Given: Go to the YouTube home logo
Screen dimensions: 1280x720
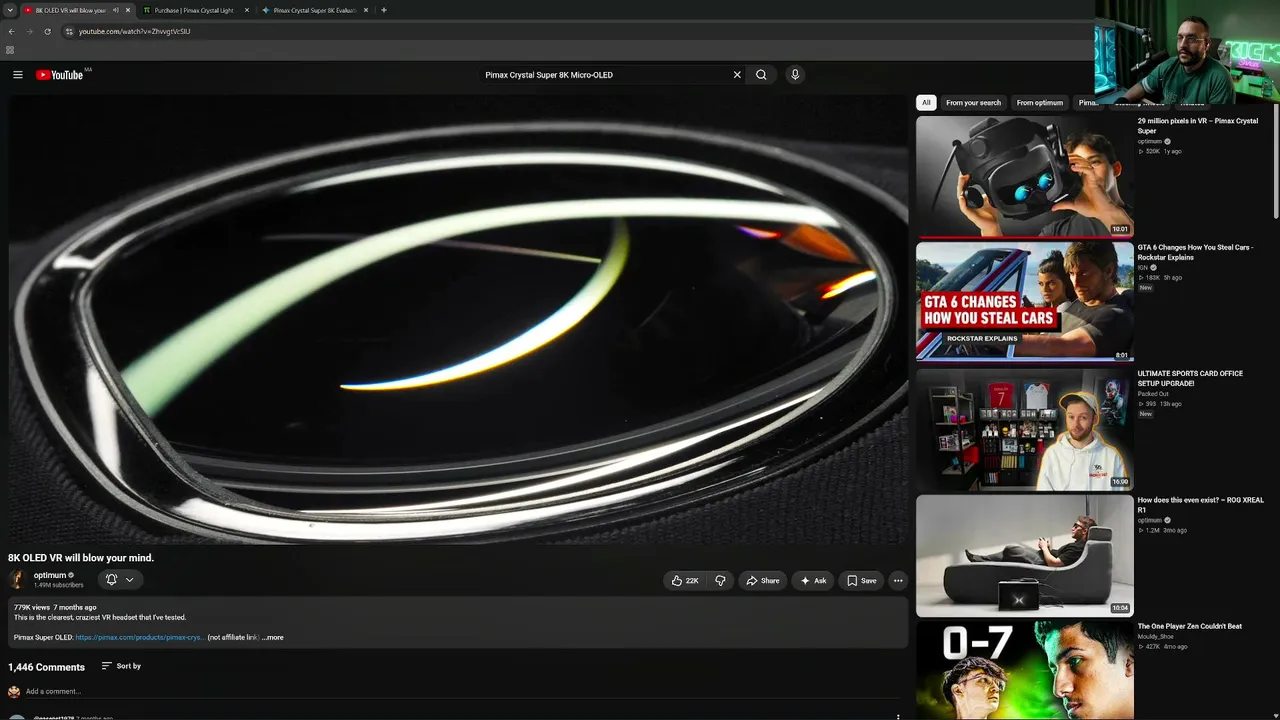Looking at the screenshot, I should tap(60, 75).
